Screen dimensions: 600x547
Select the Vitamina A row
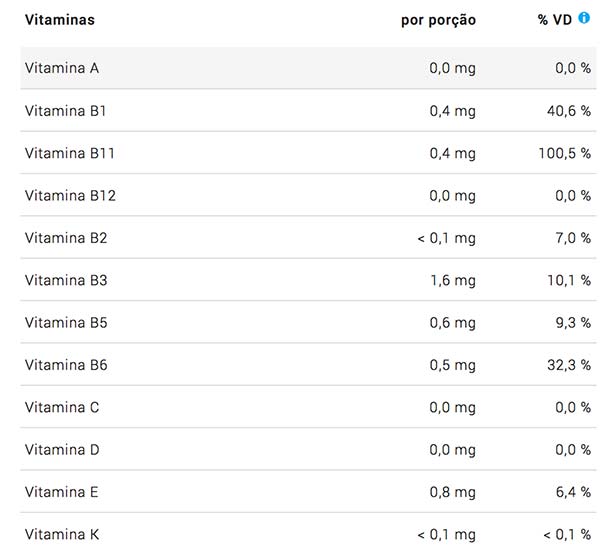coord(308,68)
